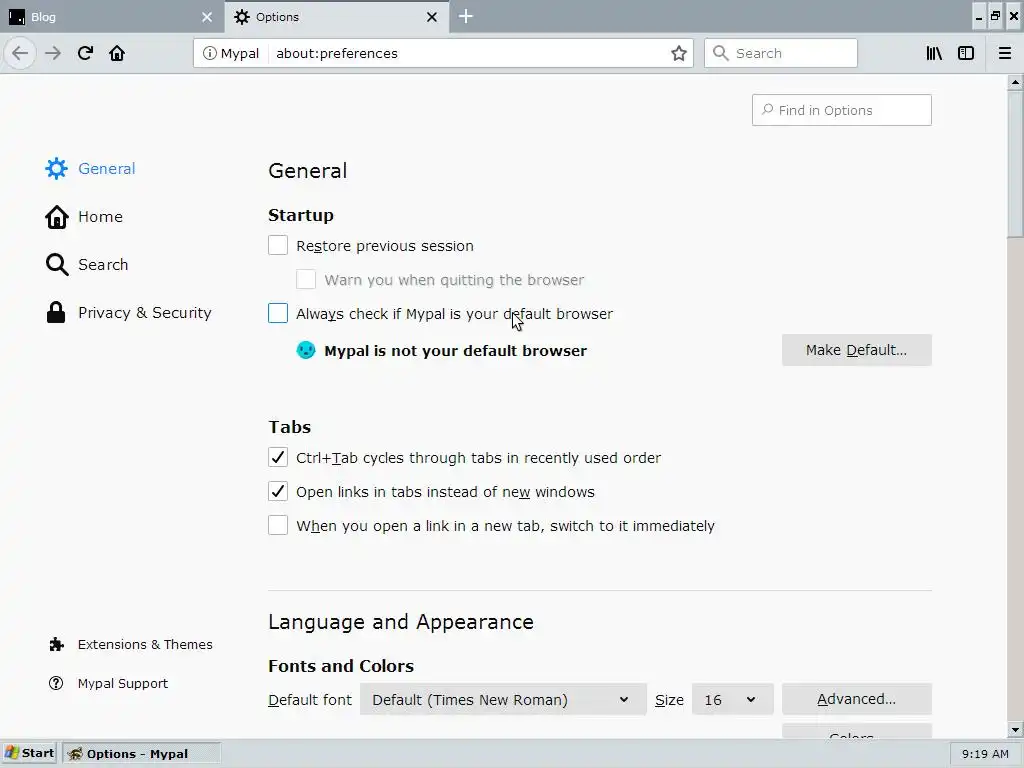Screen dimensions: 1024x768
Task: Click the Find in Options field
Action: pyautogui.click(x=842, y=110)
